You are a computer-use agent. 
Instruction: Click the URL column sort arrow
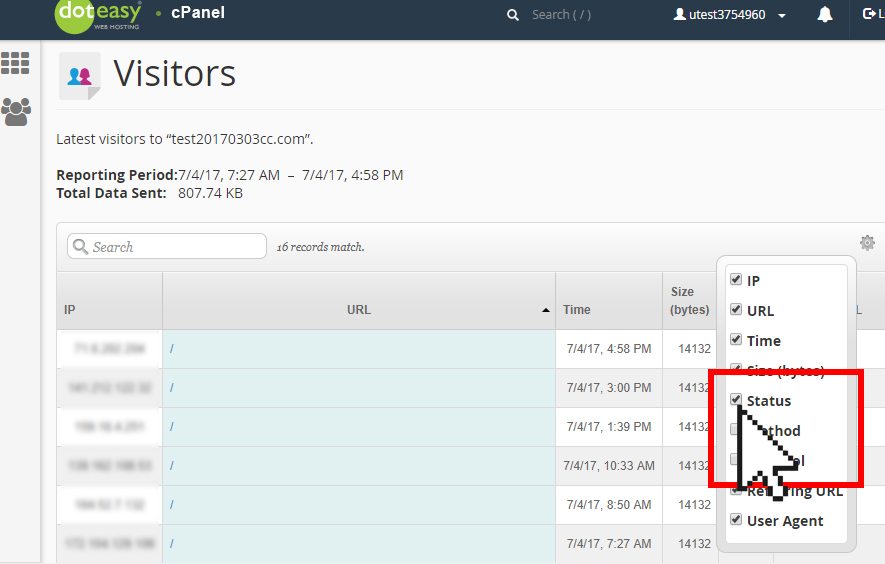coord(545,310)
